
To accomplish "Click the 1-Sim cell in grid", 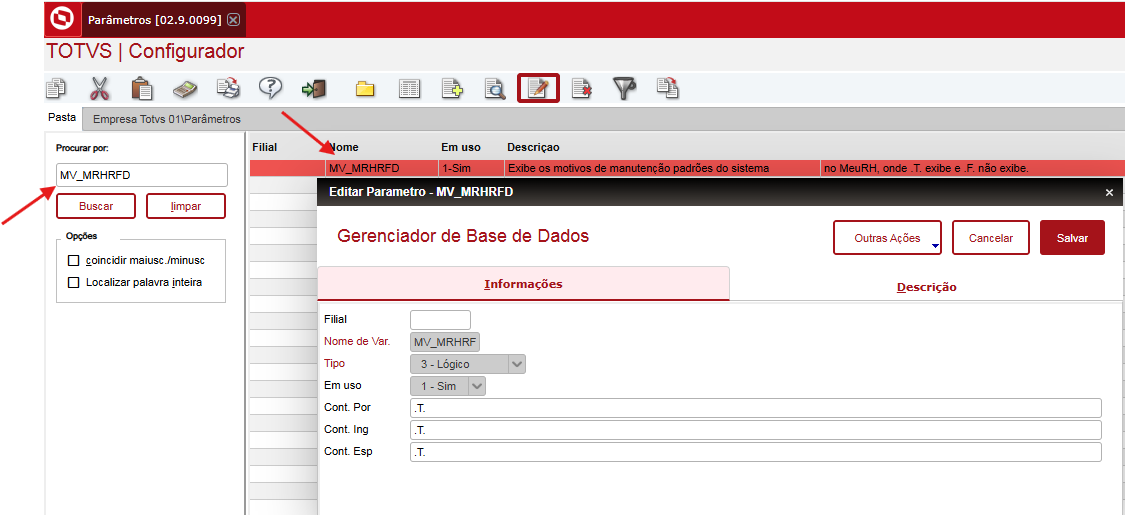I will 471,169.
